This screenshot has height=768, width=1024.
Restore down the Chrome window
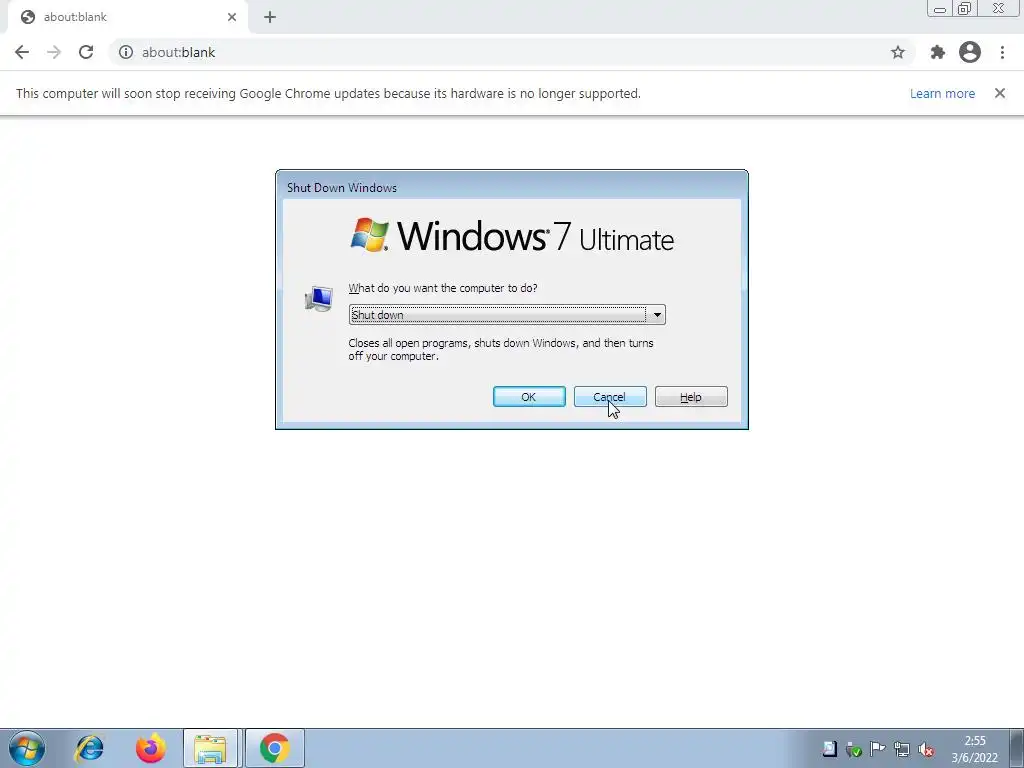(x=964, y=8)
